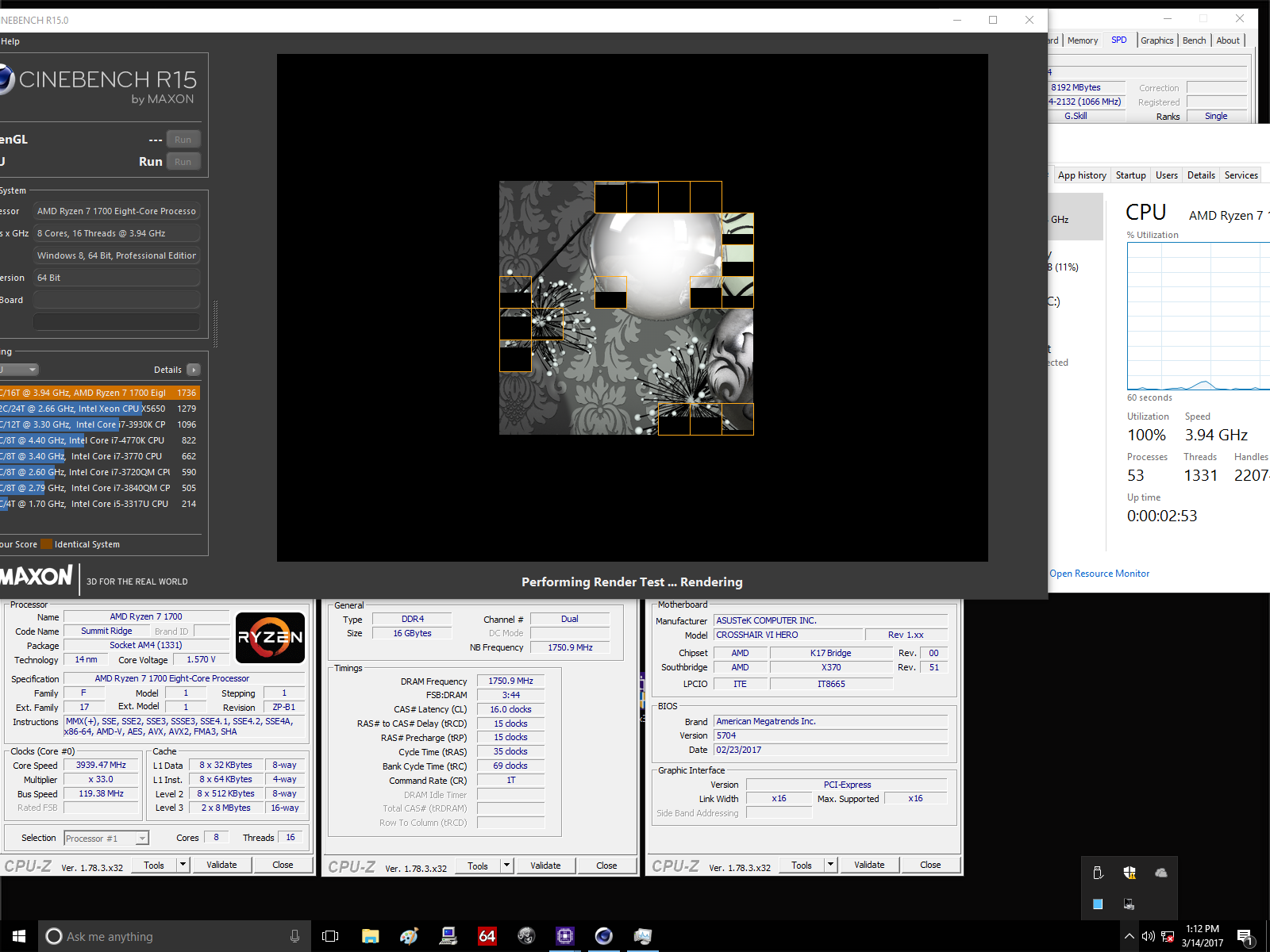Open the Users tab in Task Manager
Image resolution: width=1270 pixels, height=952 pixels.
coord(1167,175)
